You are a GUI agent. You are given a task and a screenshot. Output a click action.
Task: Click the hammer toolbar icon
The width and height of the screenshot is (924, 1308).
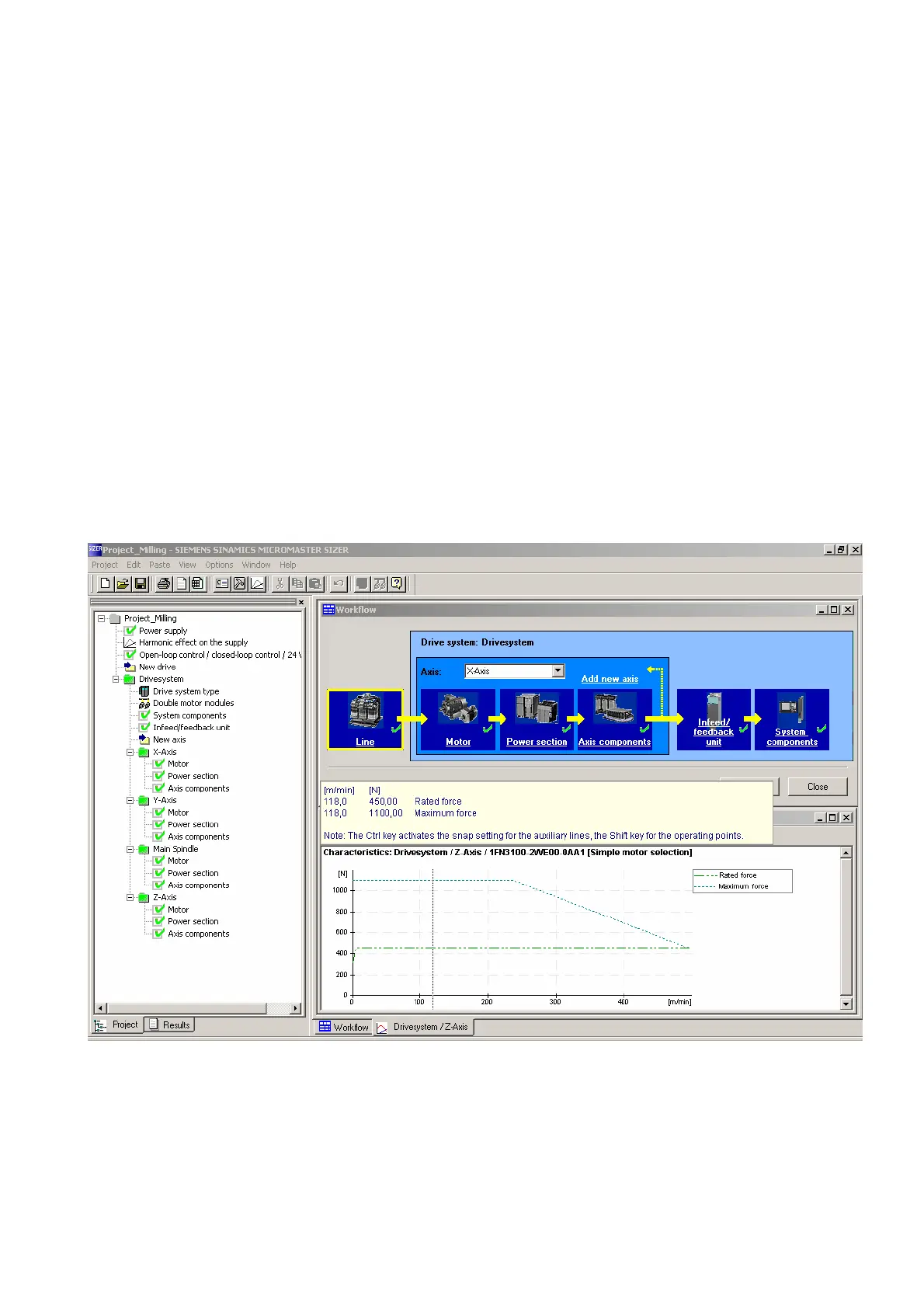240,583
